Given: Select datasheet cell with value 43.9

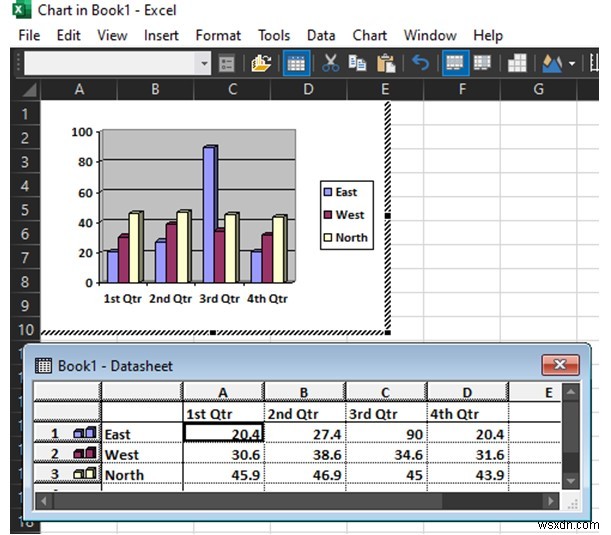Looking at the screenshot, I should pyautogui.click(x=468, y=474).
